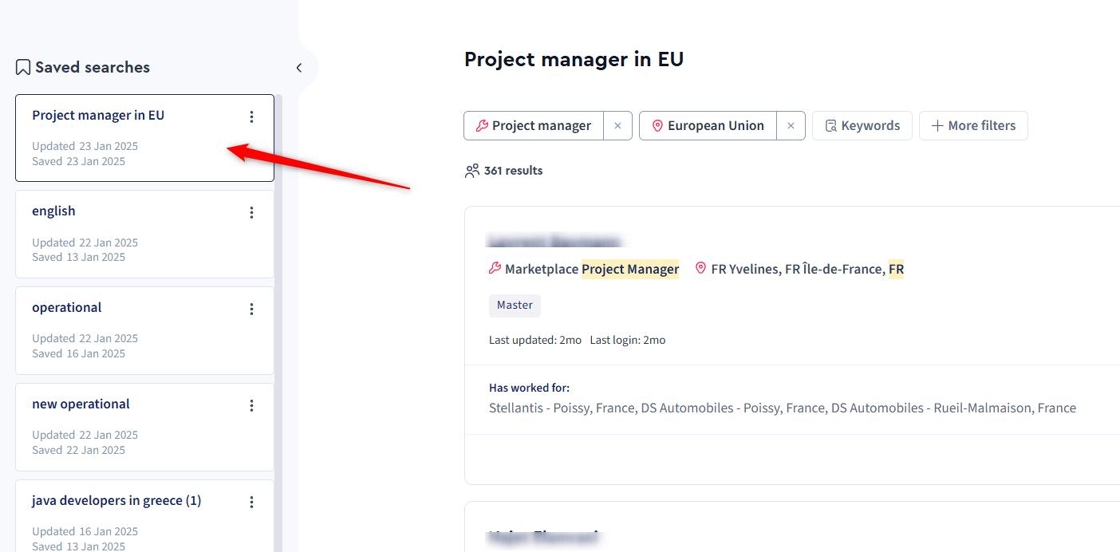Image resolution: width=1120 pixels, height=552 pixels.
Task: Open three-dot menu for 'english' search
Action: [251, 212]
